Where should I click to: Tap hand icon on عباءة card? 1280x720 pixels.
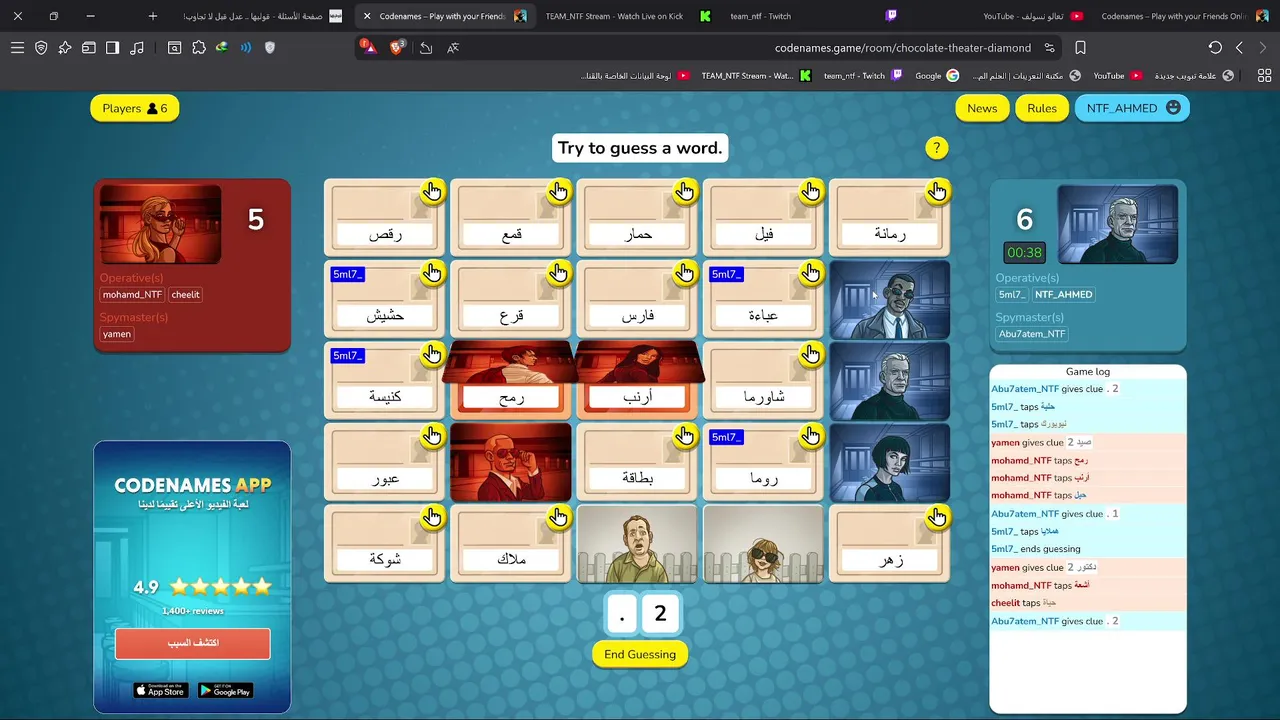pyautogui.click(x=811, y=273)
